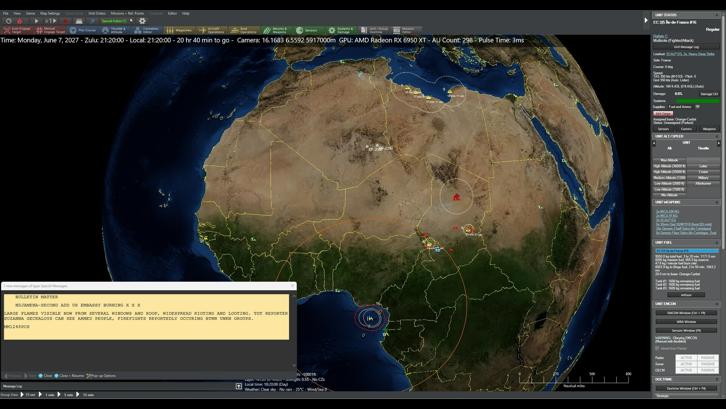Select the red hostile unit marker on the map
726x409 pixels.
[x=457, y=197]
